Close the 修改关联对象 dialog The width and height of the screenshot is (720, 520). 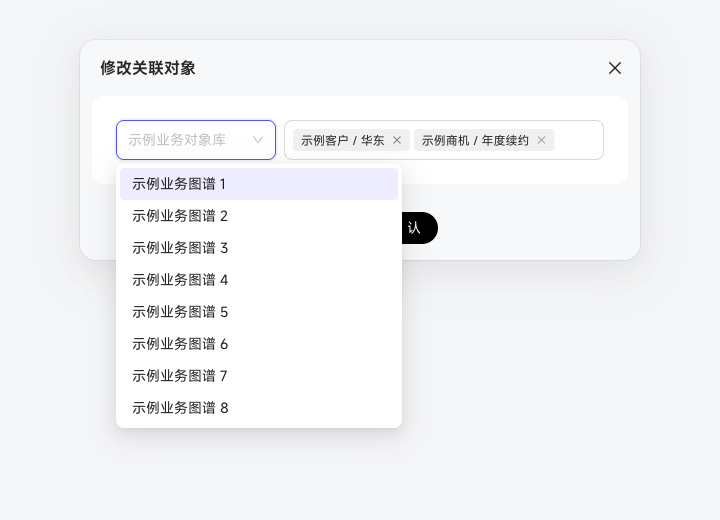click(615, 68)
